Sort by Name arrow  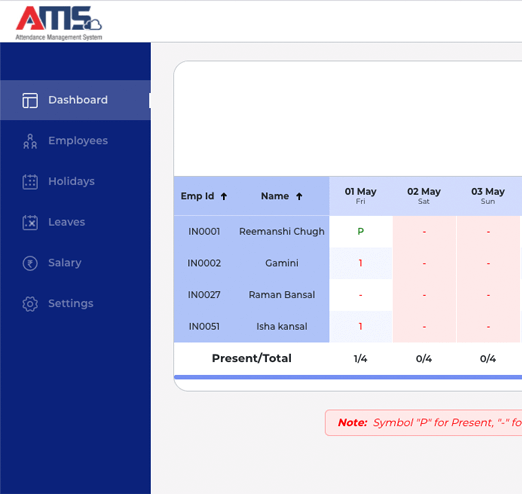point(299,196)
